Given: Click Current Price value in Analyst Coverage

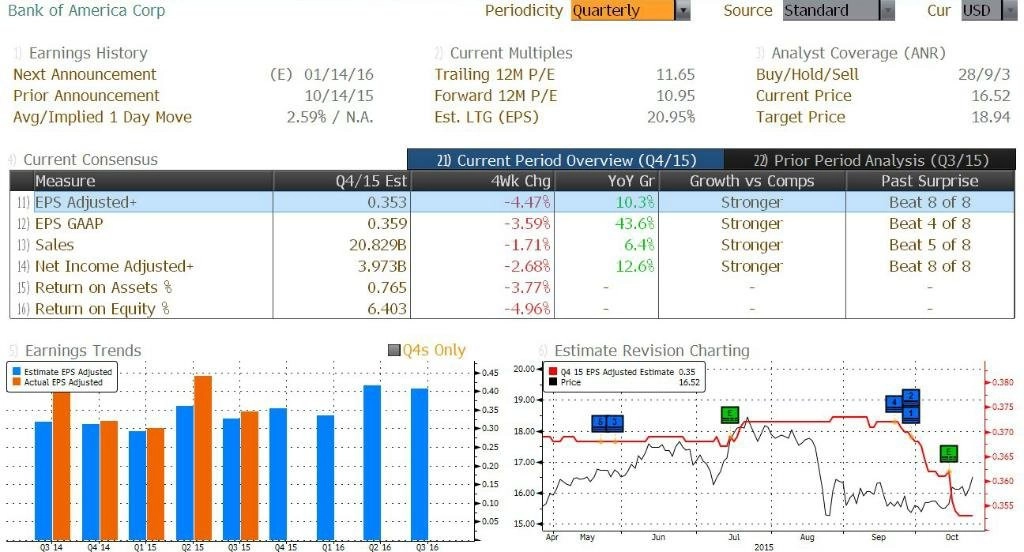Looking at the screenshot, I should (991, 95).
